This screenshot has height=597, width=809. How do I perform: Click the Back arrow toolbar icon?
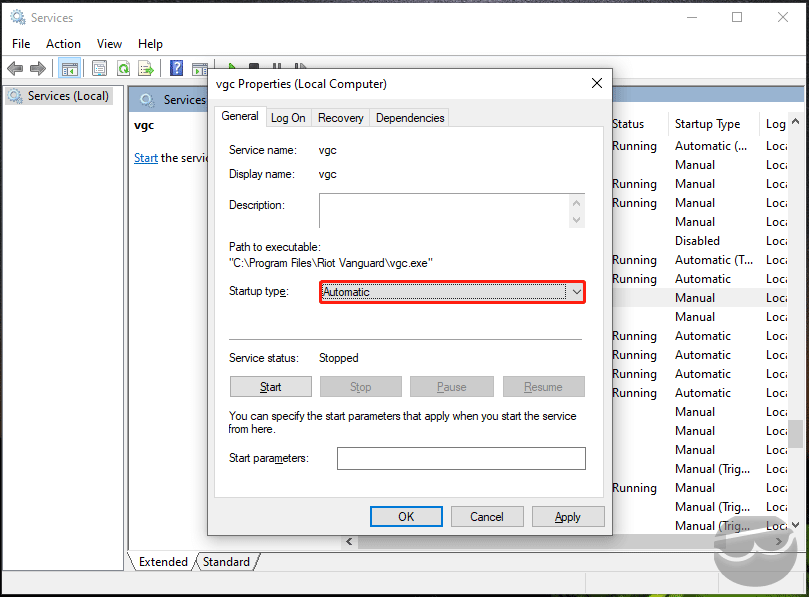pyautogui.click(x=15, y=68)
